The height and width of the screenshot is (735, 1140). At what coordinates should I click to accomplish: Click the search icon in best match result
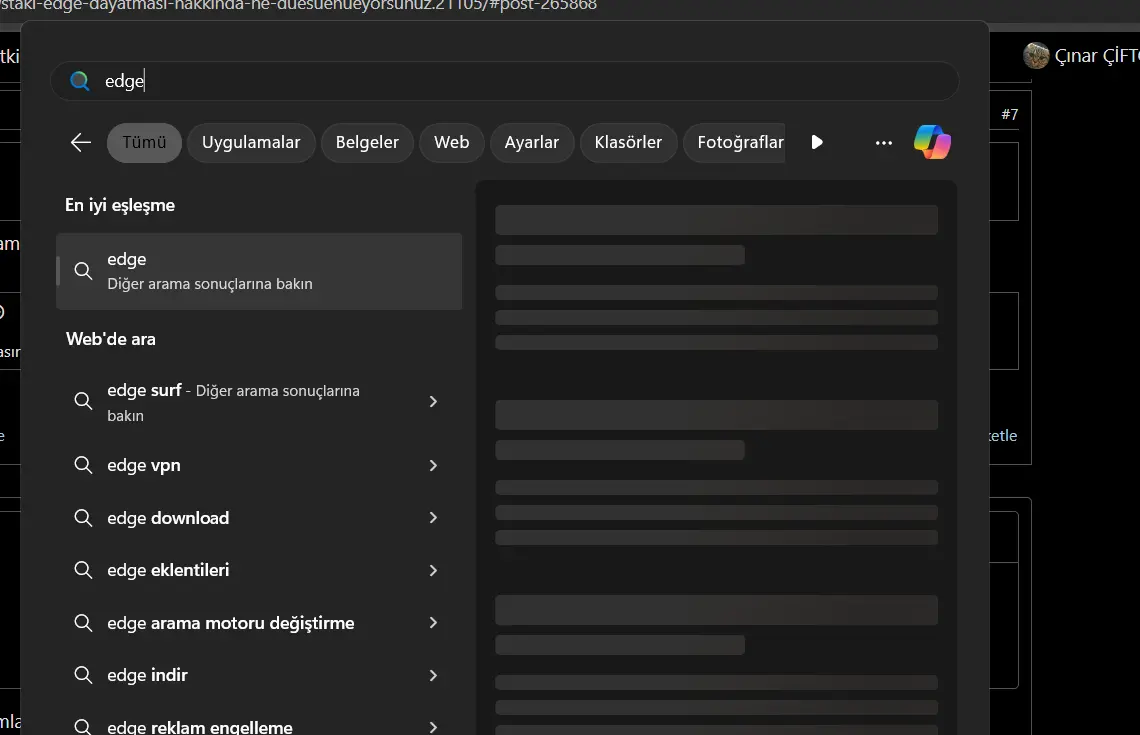click(x=83, y=271)
